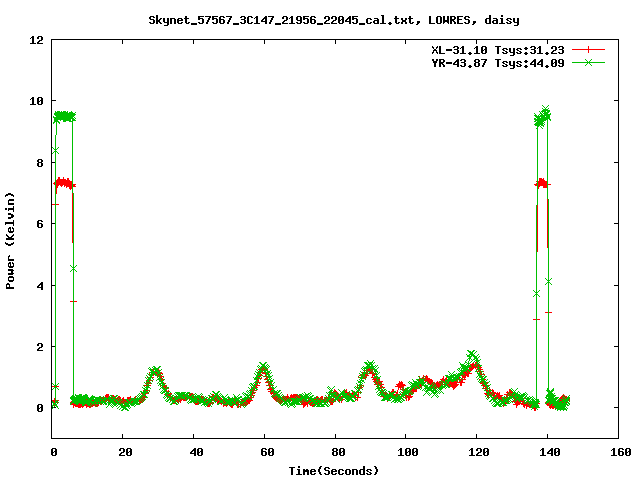The image size is (640, 480).
Task: Click x-axis tick label 100
Action: click(x=408, y=452)
